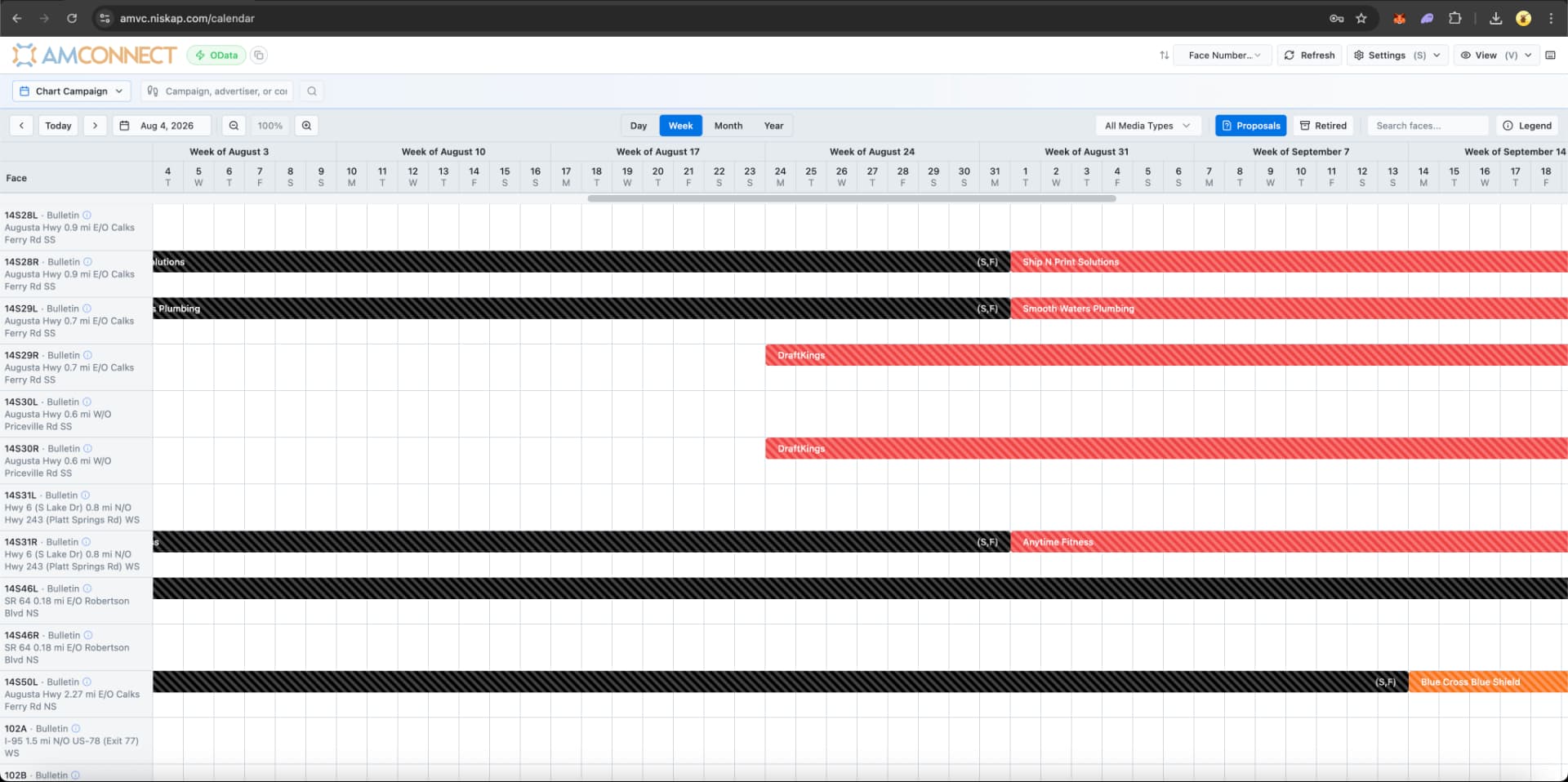Reload the browser page

[x=72, y=18]
